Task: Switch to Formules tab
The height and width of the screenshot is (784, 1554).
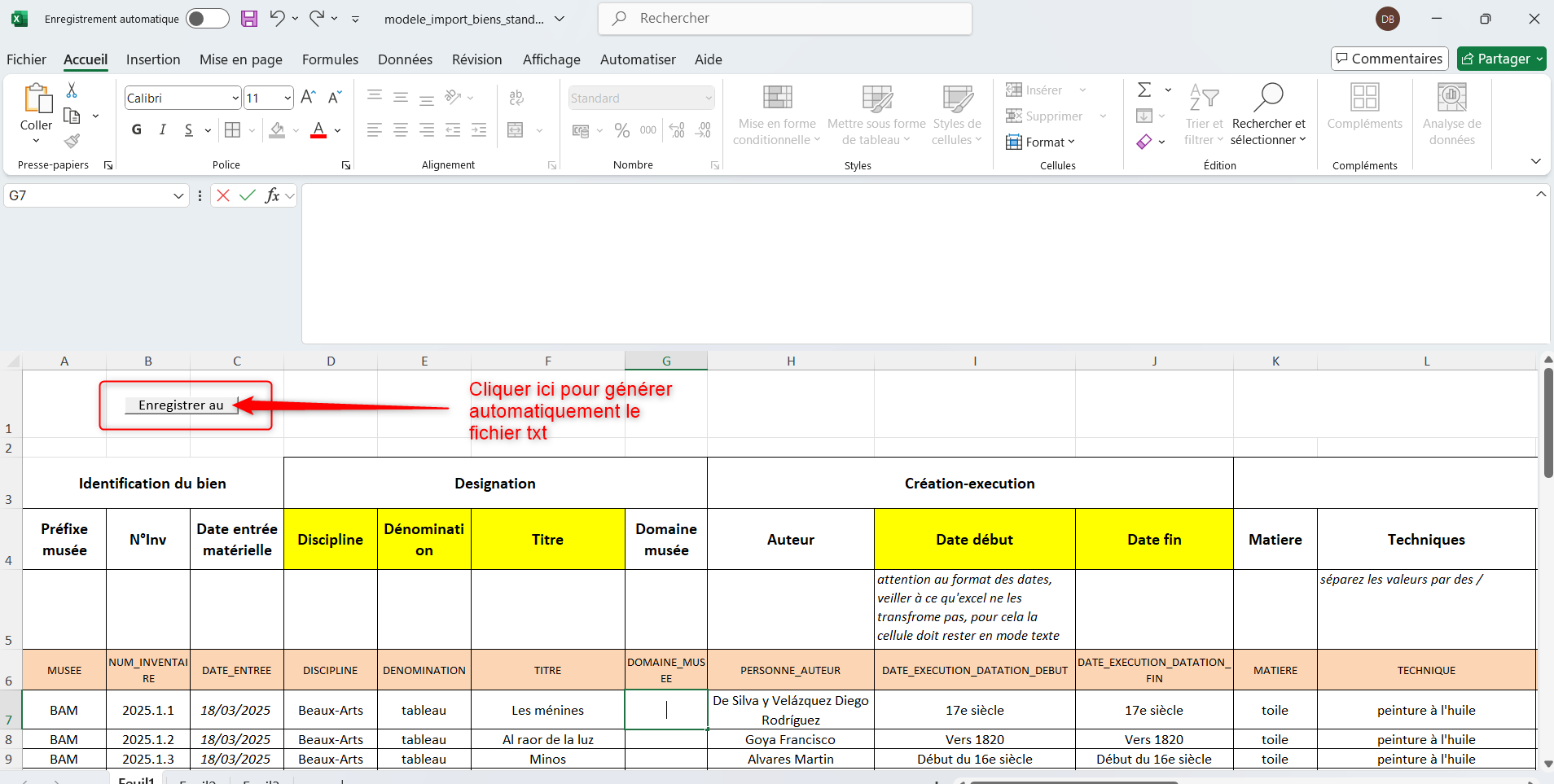Action: 330,59
